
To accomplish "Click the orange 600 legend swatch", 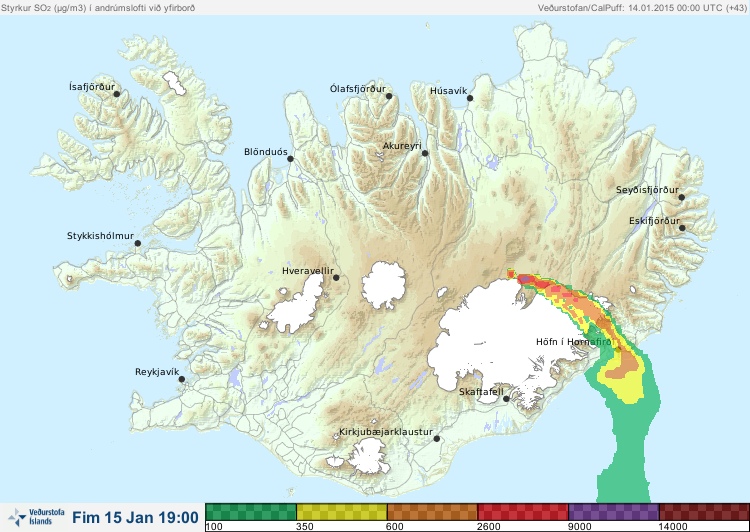I will (x=432, y=512).
